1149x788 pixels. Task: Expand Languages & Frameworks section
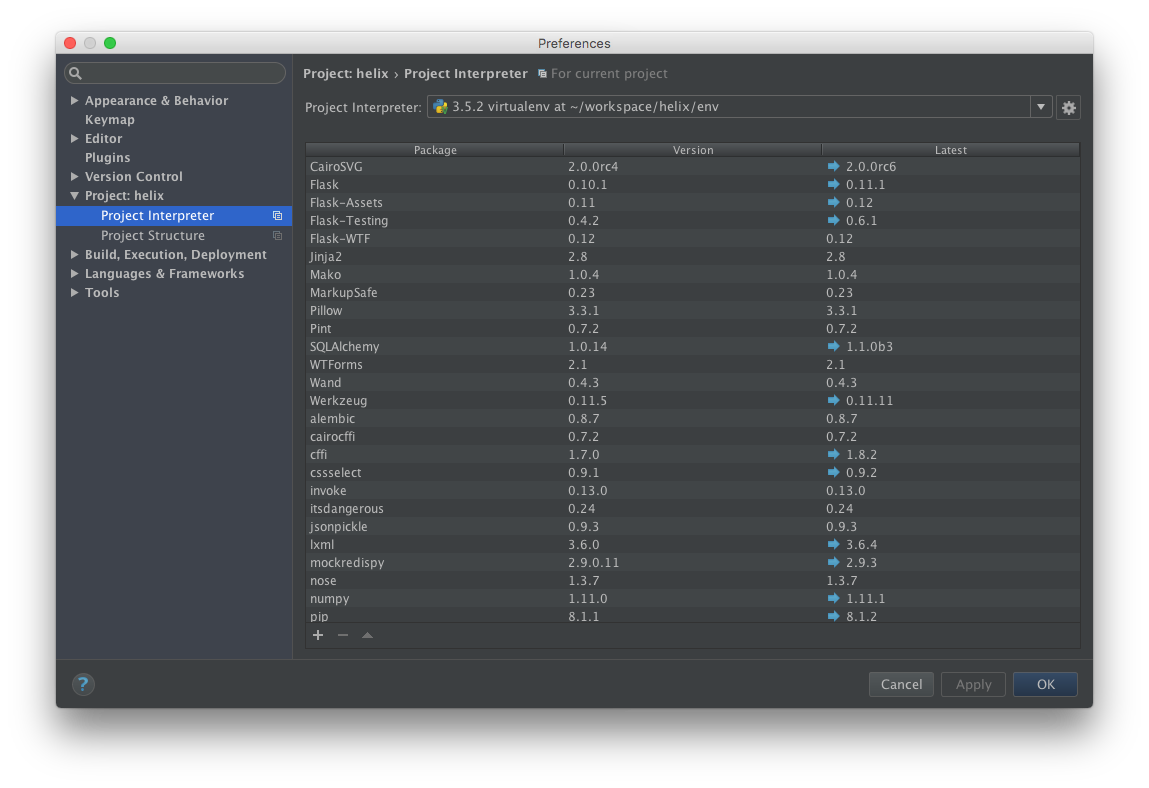click(74, 273)
